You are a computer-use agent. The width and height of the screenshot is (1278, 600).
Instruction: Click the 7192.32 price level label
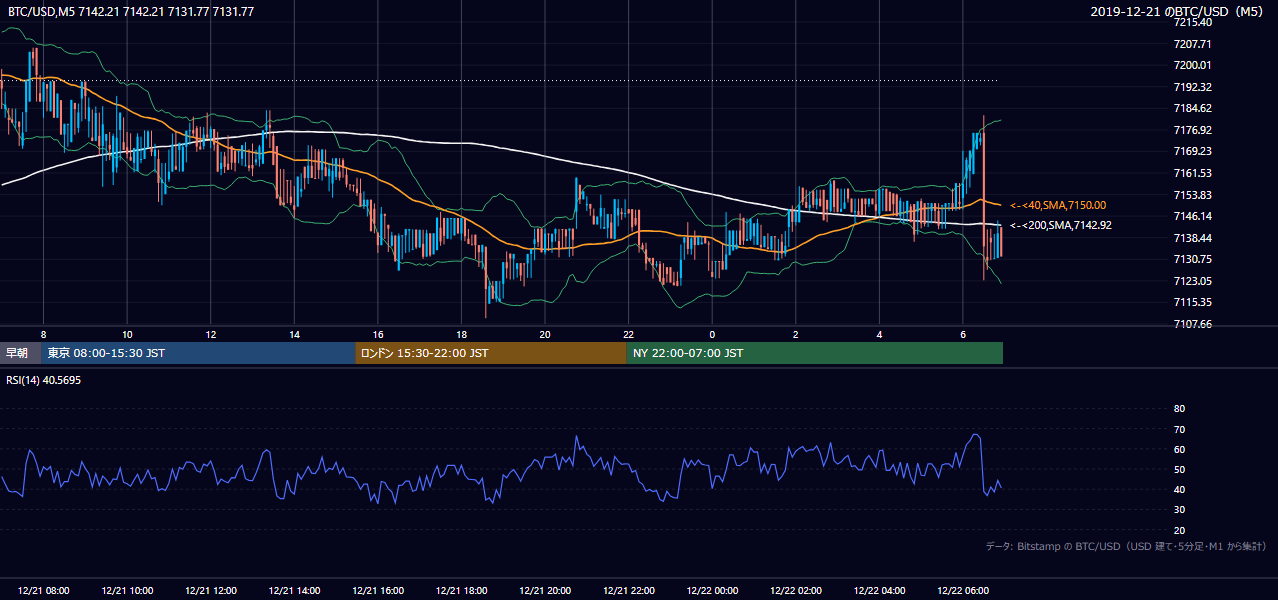coord(1192,87)
